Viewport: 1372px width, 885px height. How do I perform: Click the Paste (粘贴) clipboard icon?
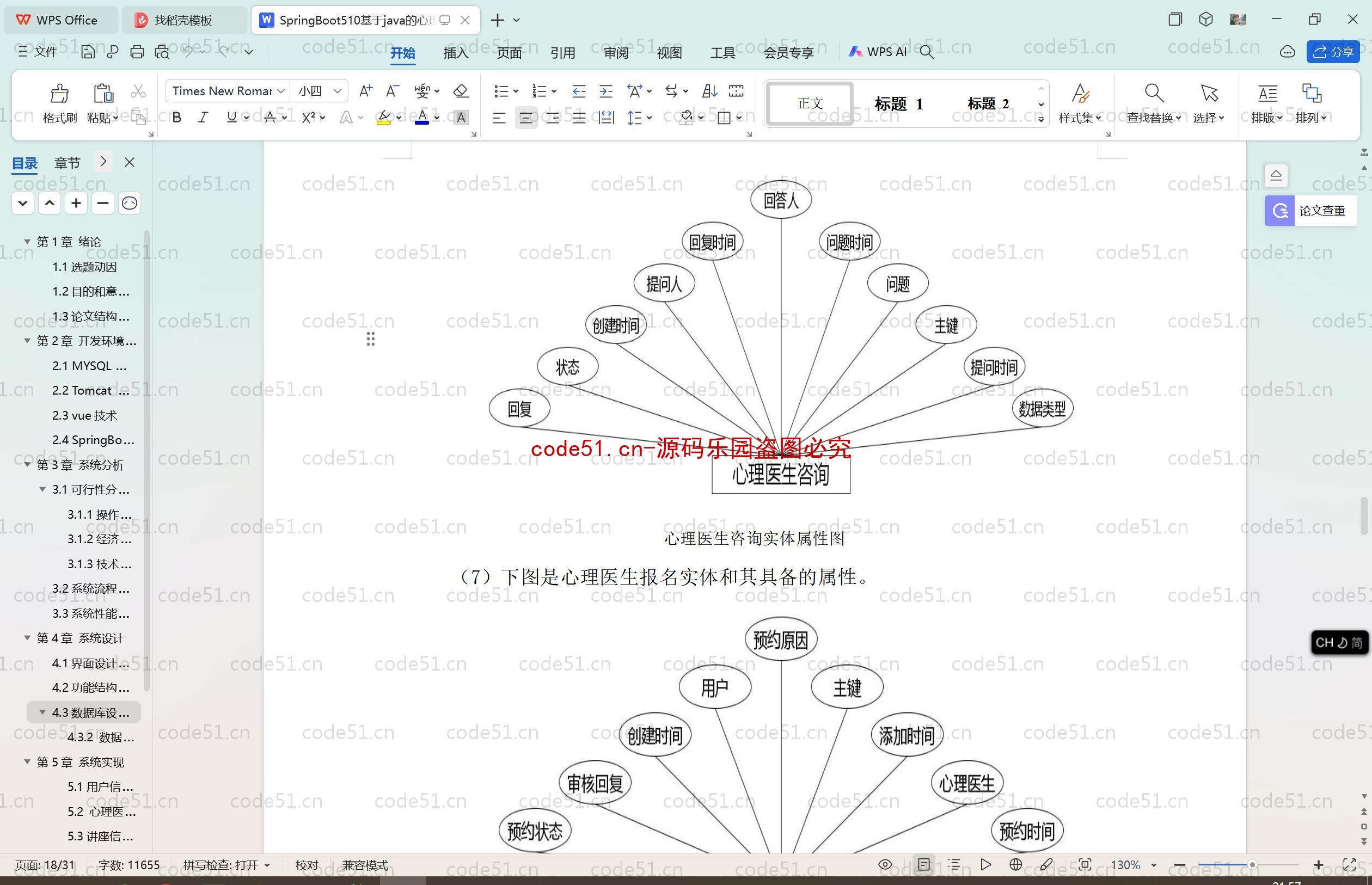pos(103,93)
